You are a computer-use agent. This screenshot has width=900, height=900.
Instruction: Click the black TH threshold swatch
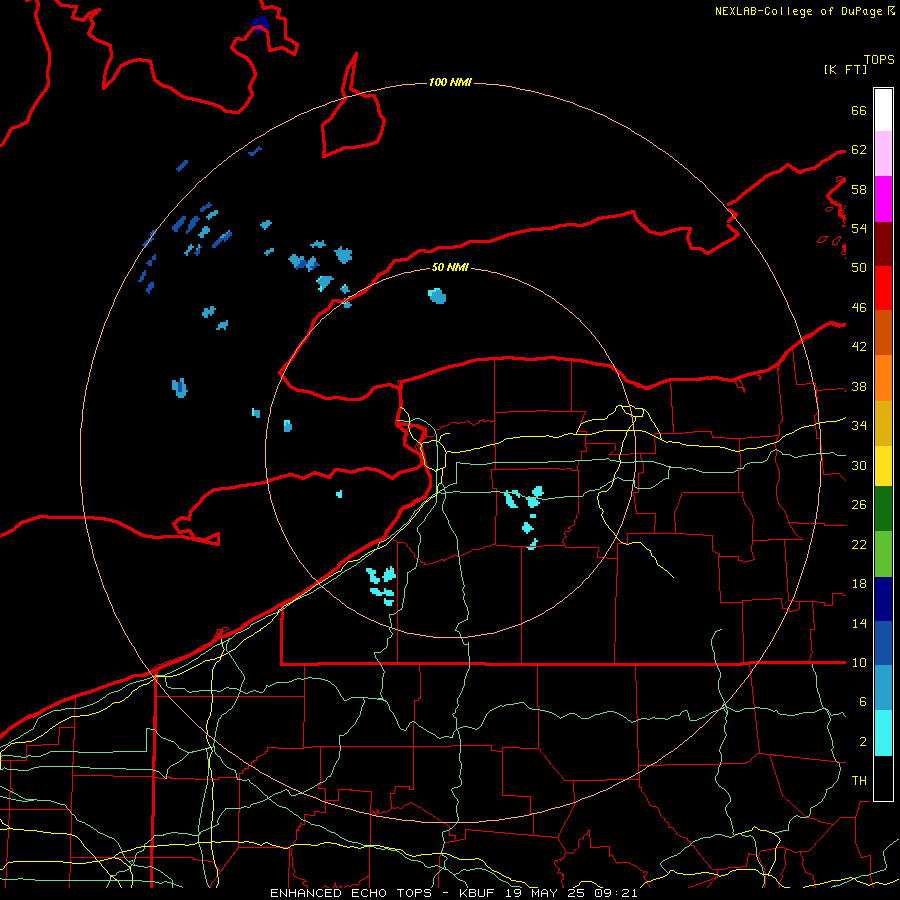pyautogui.click(x=883, y=778)
